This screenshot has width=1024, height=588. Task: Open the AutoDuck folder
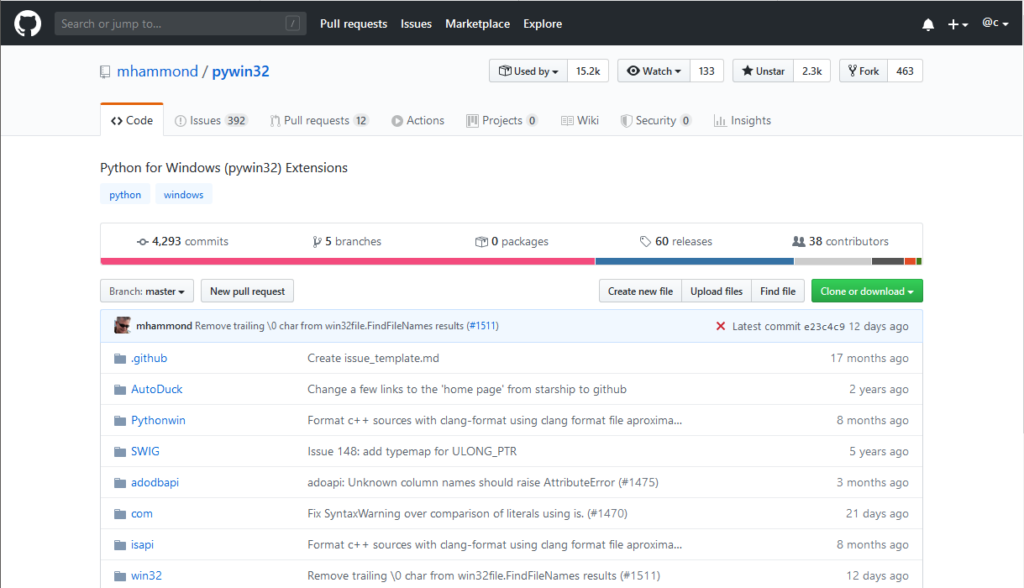coord(157,389)
